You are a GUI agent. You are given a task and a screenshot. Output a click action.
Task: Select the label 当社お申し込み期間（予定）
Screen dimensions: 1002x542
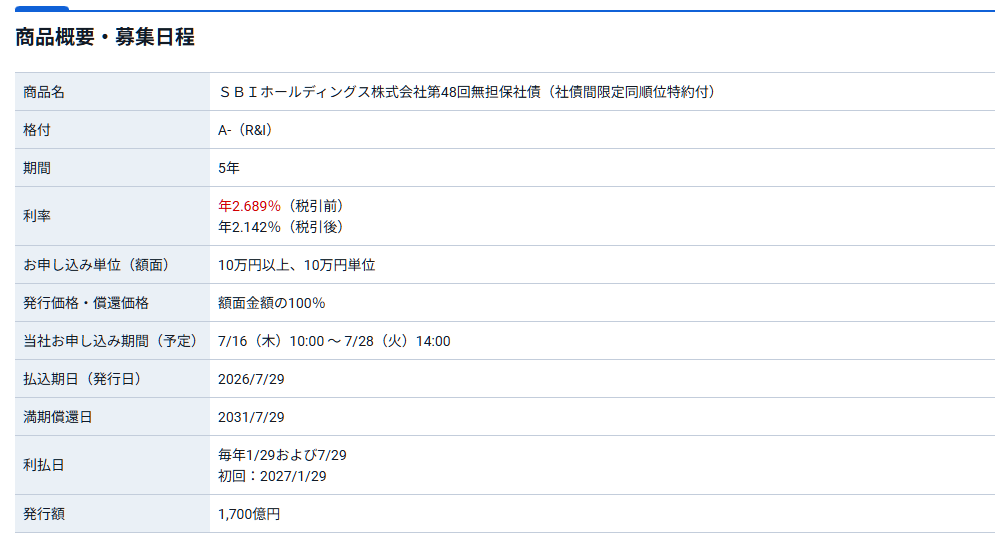(113, 341)
